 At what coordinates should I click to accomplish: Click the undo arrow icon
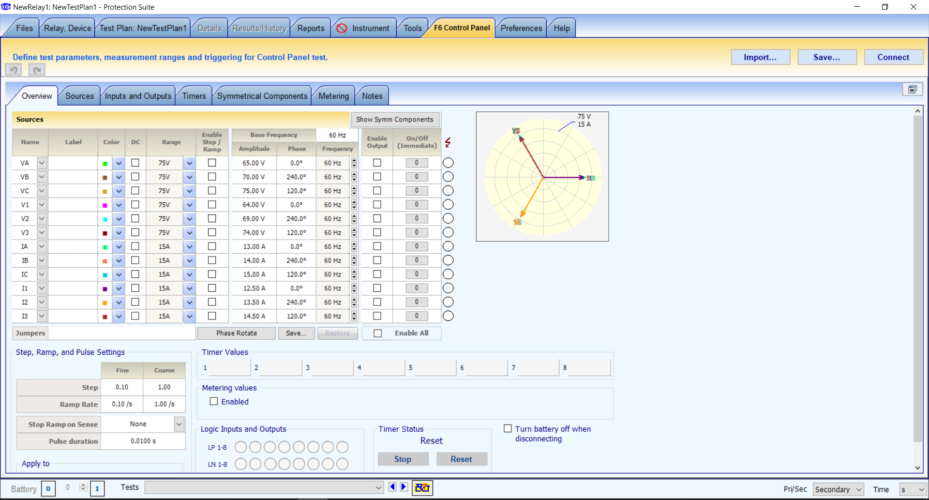pos(14,70)
